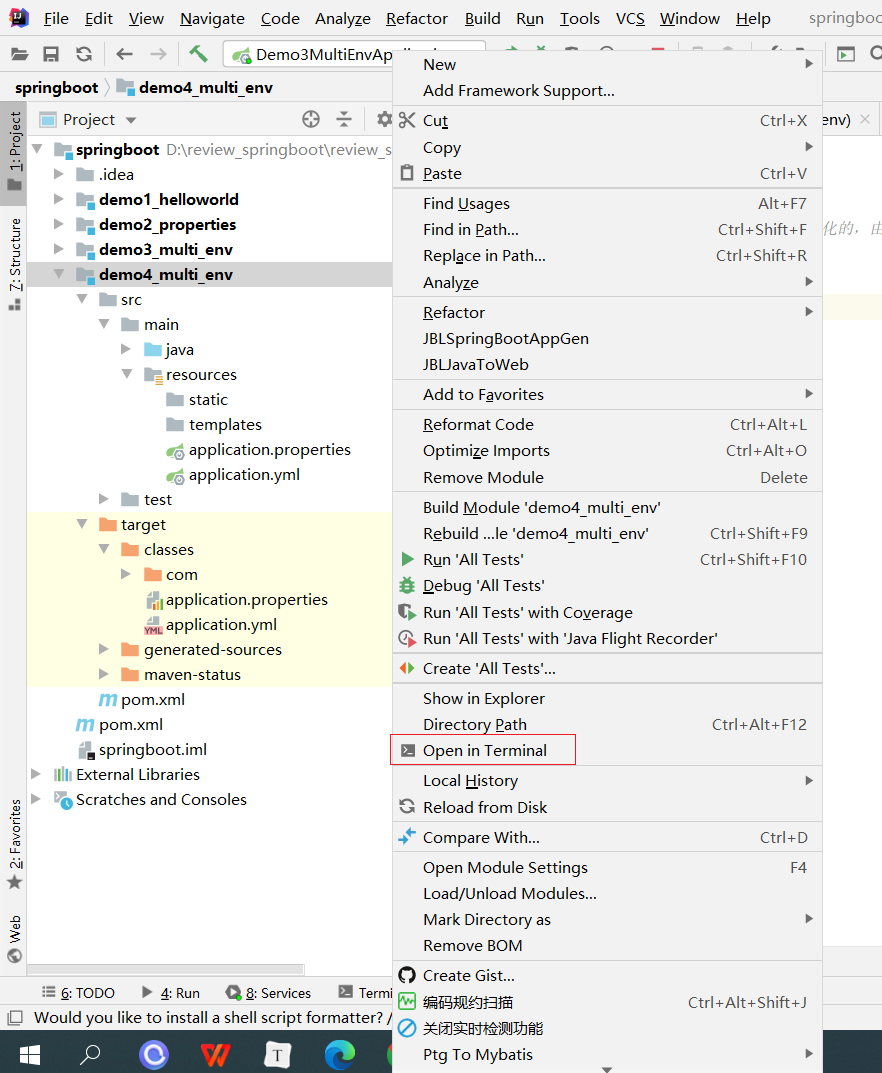882x1073 pixels.
Task: Expand the demo1_helloworld module arrow
Action: coord(60,200)
